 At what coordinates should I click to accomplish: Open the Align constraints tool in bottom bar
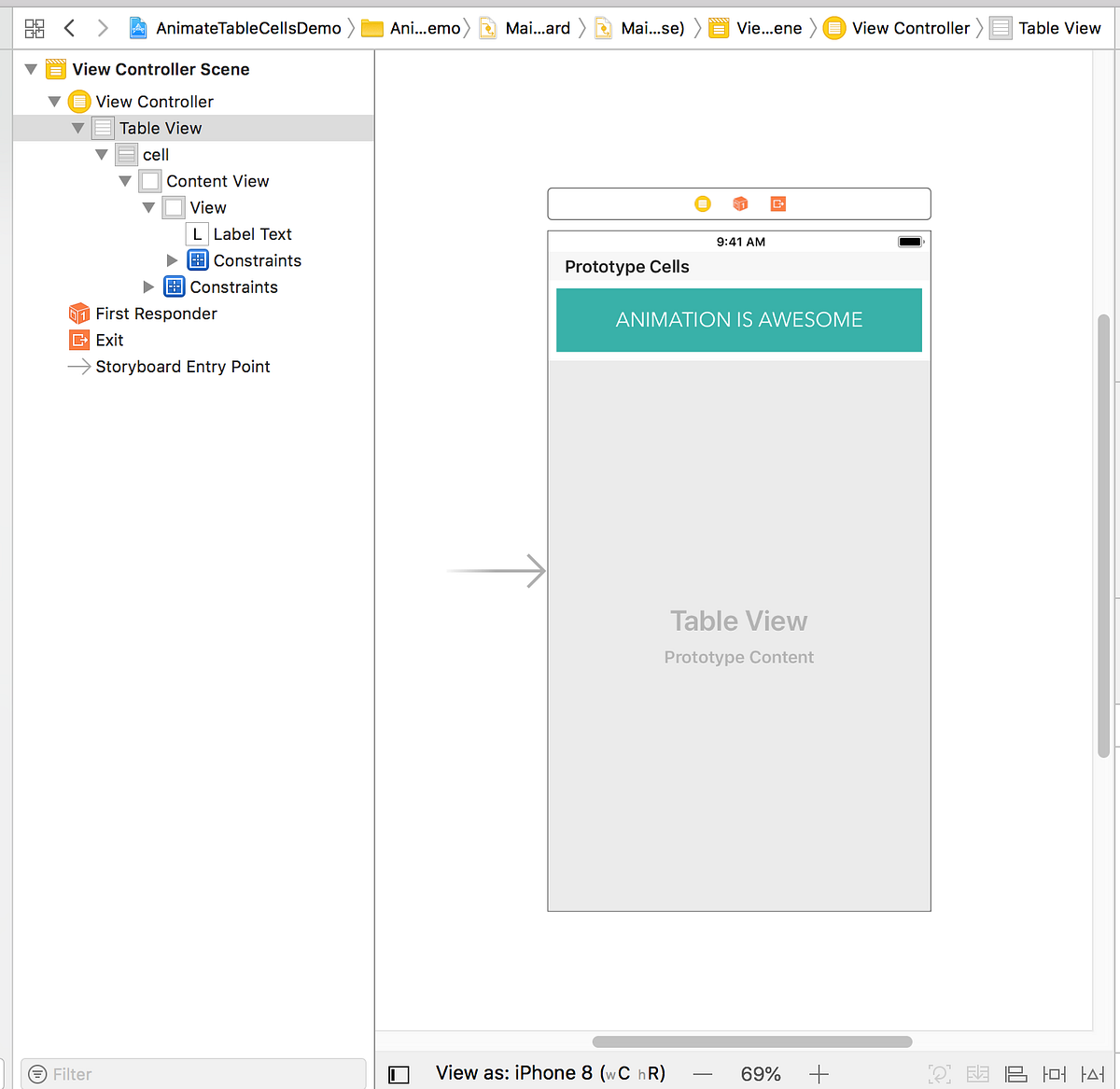point(1015,1073)
